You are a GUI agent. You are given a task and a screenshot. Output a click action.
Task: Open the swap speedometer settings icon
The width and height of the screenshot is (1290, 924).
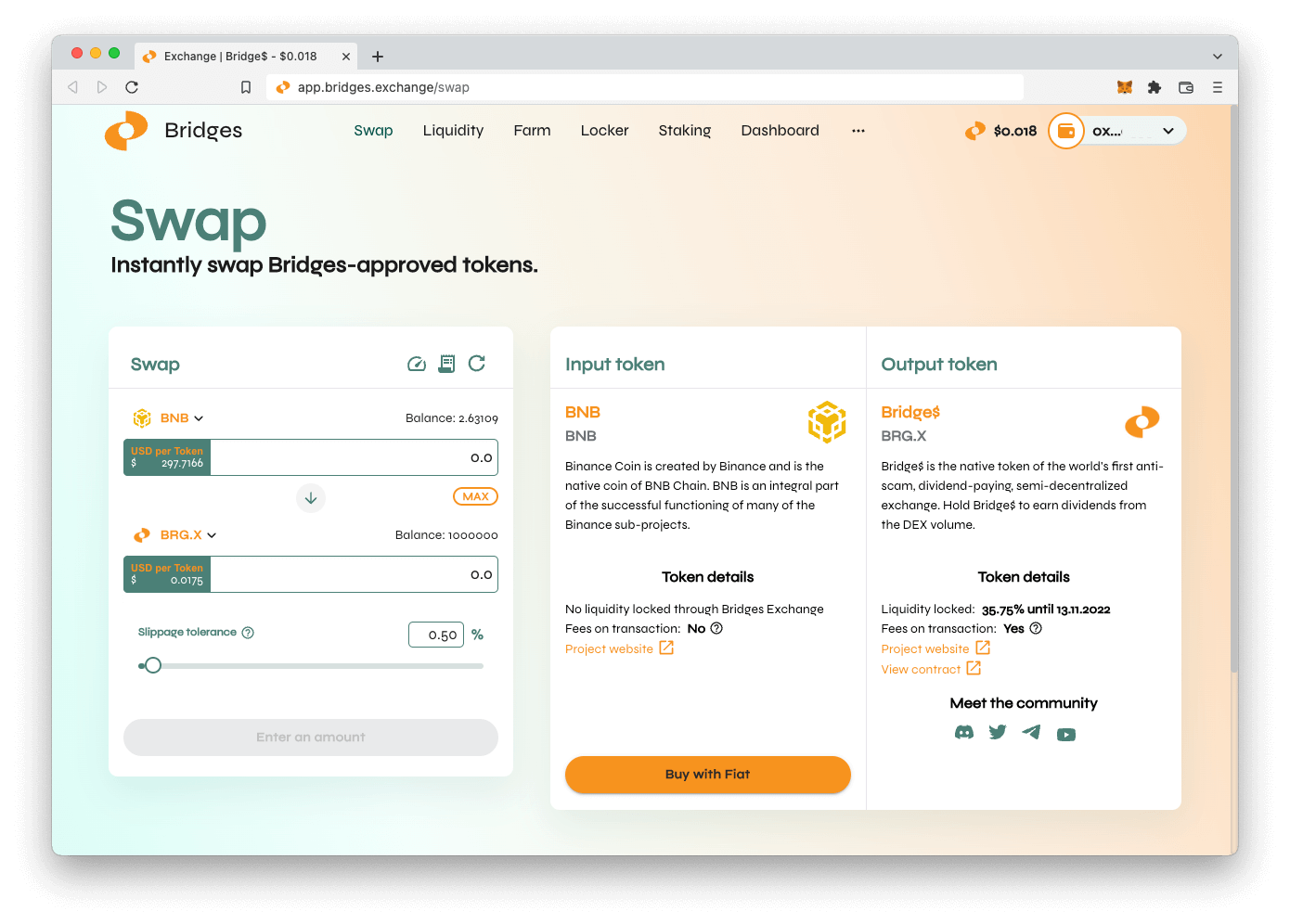417,364
